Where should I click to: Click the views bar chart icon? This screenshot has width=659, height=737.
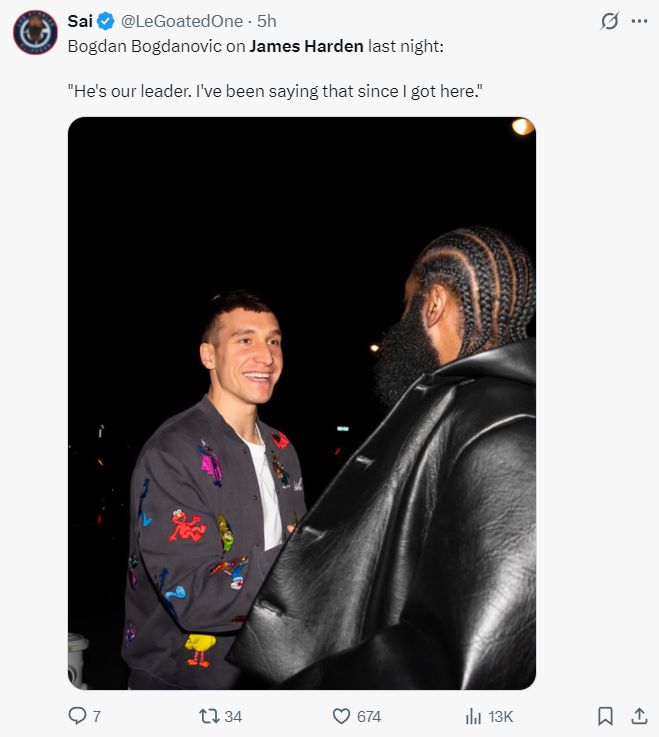tap(473, 716)
